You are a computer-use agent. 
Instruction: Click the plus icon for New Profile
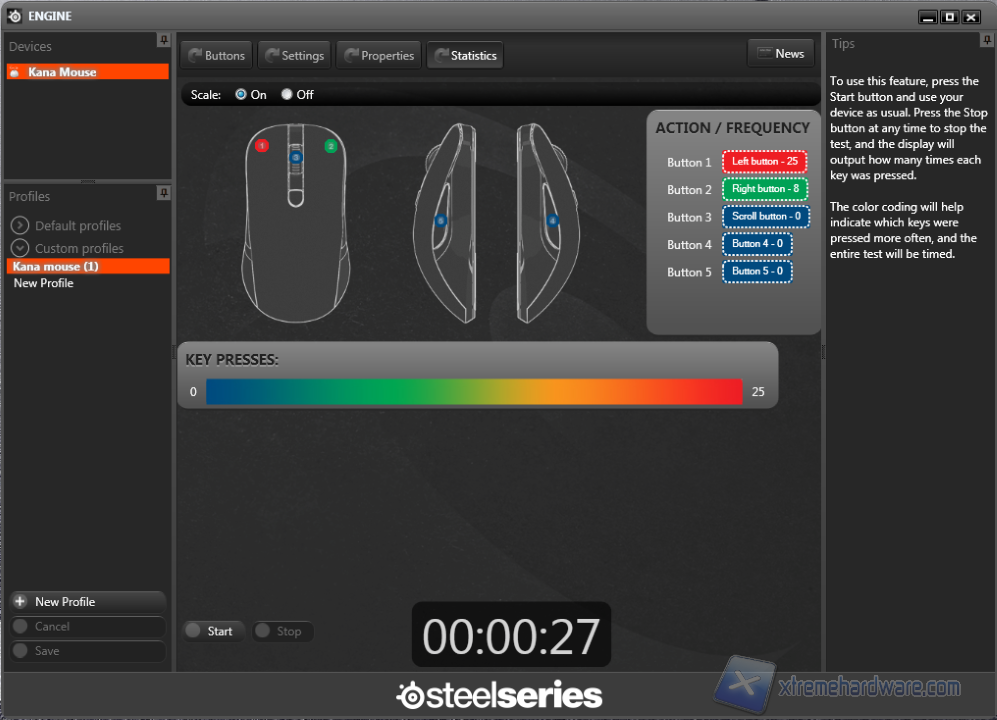(20, 602)
